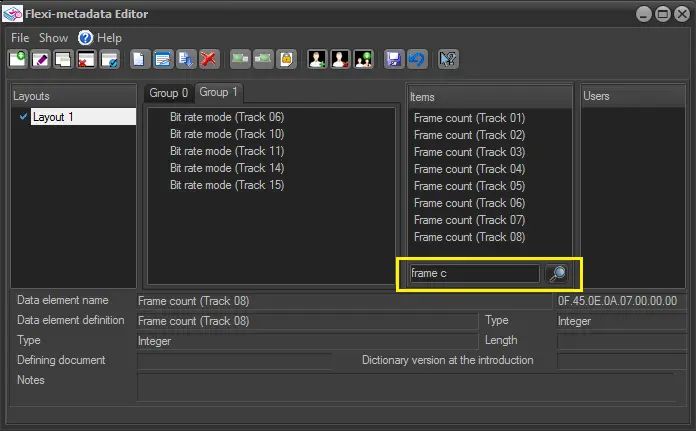This screenshot has height=431, width=696.
Task: Switch to the Group 0 tab
Action: 168,93
